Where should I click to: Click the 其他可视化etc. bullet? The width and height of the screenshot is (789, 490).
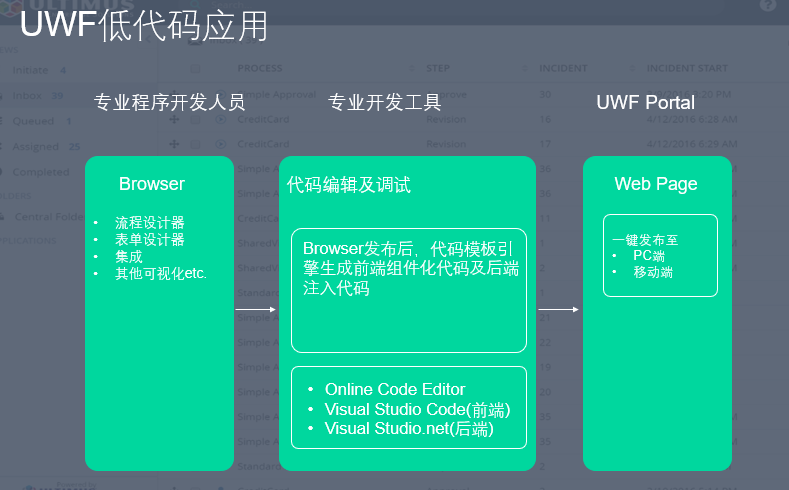(x=161, y=273)
